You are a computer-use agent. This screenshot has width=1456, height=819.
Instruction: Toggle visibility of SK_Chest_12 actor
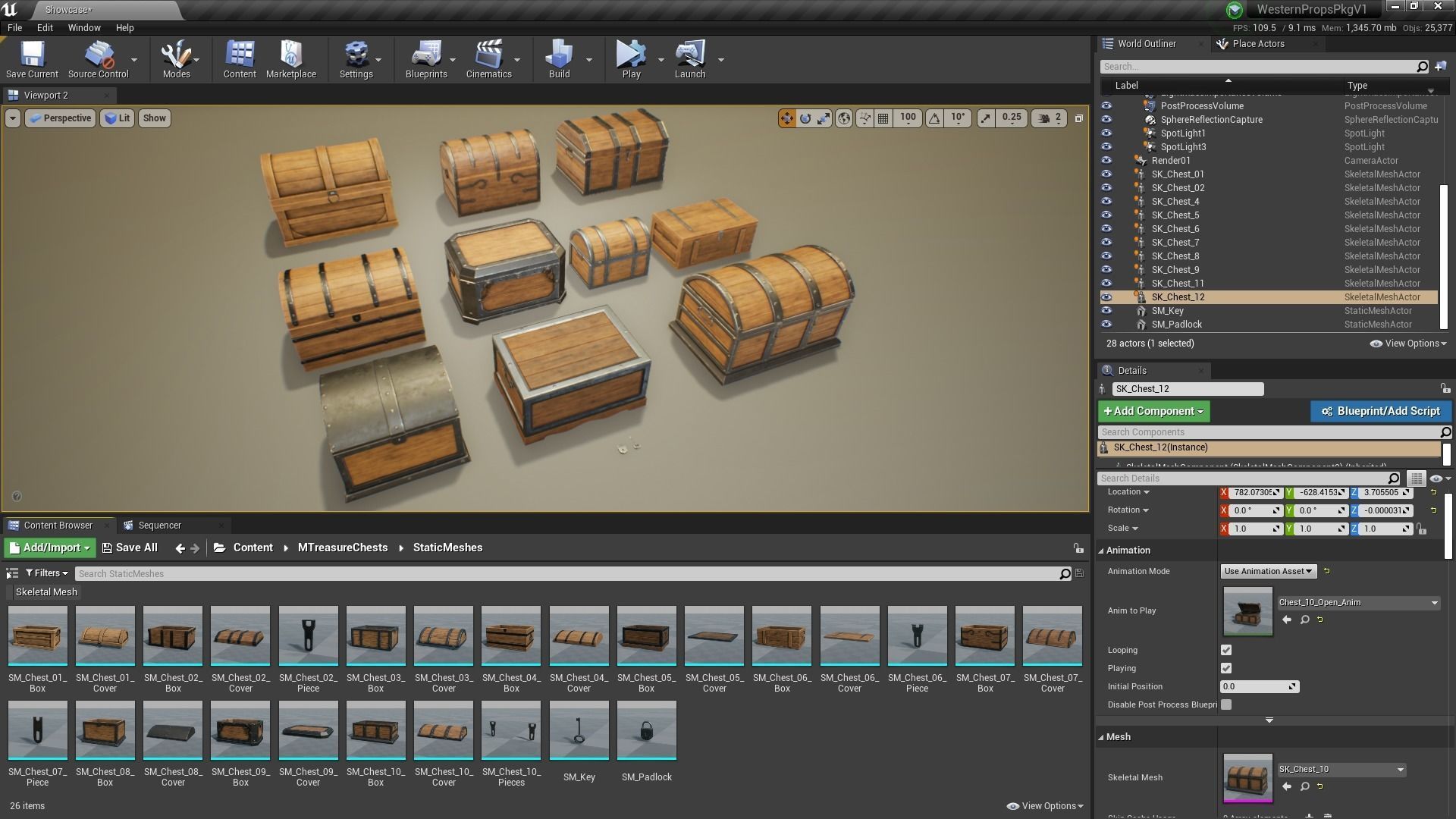pyautogui.click(x=1106, y=297)
